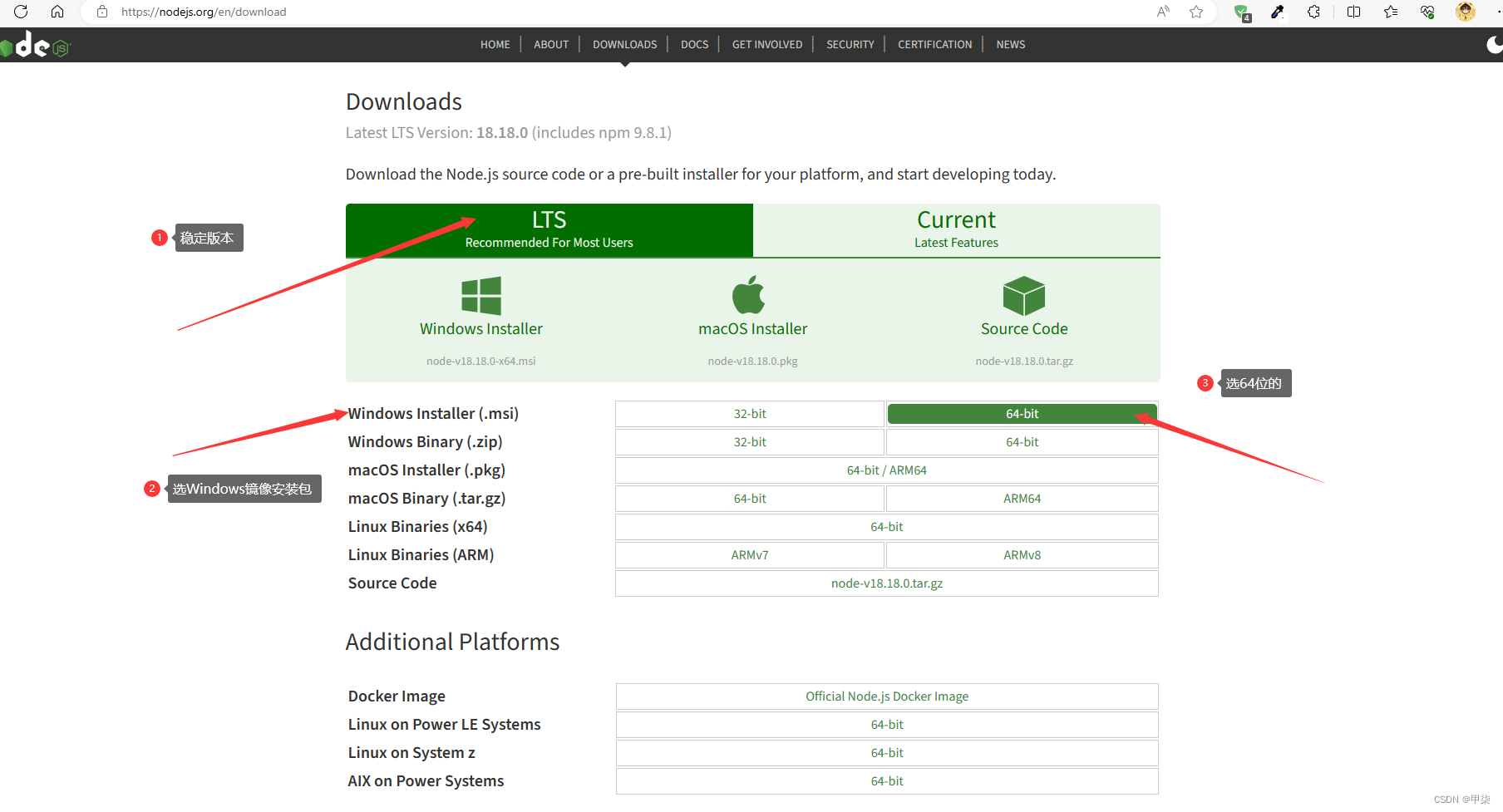Download Linux Binaries (x64) 64-bit
The height and width of the screenshot is (812, 1503).
[x=887, y=527]
